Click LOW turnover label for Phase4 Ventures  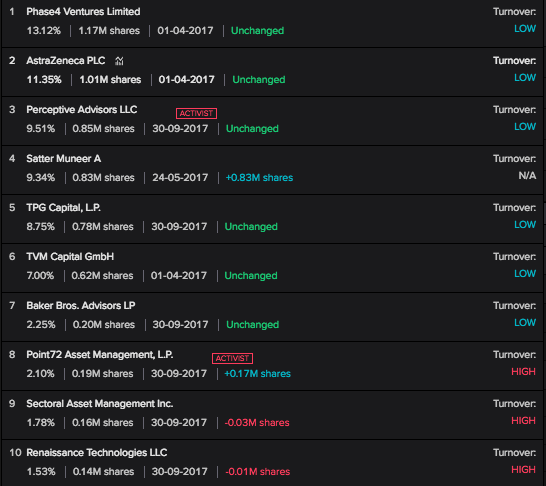point(525,29)
